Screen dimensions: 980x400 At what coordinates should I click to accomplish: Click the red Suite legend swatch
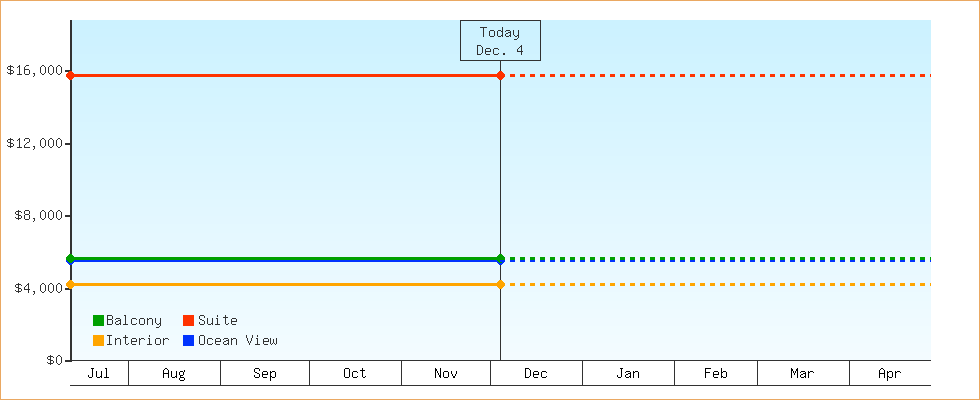pos(188,321)
